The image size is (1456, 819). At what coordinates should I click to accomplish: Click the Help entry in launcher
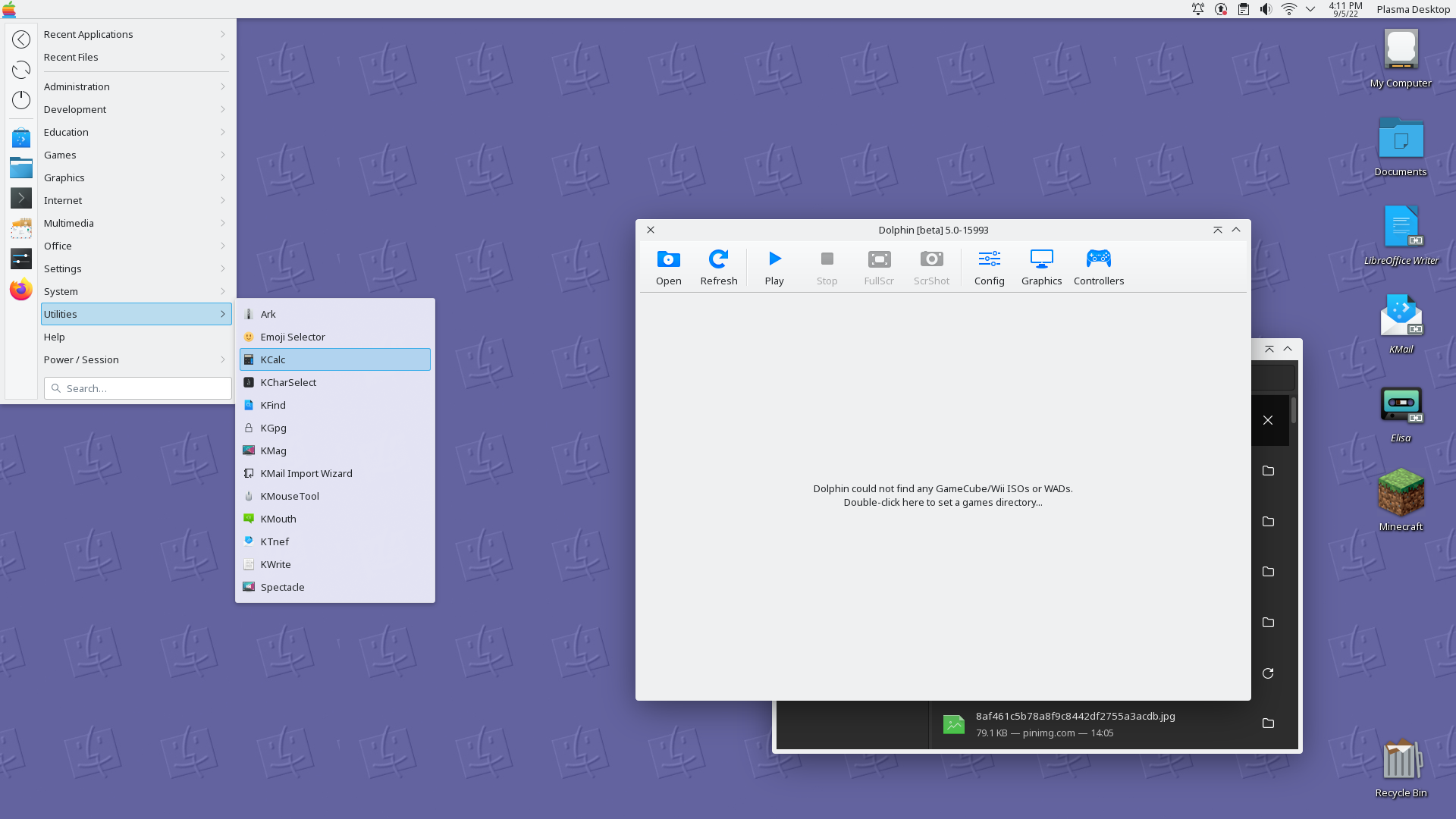(55, 337)
